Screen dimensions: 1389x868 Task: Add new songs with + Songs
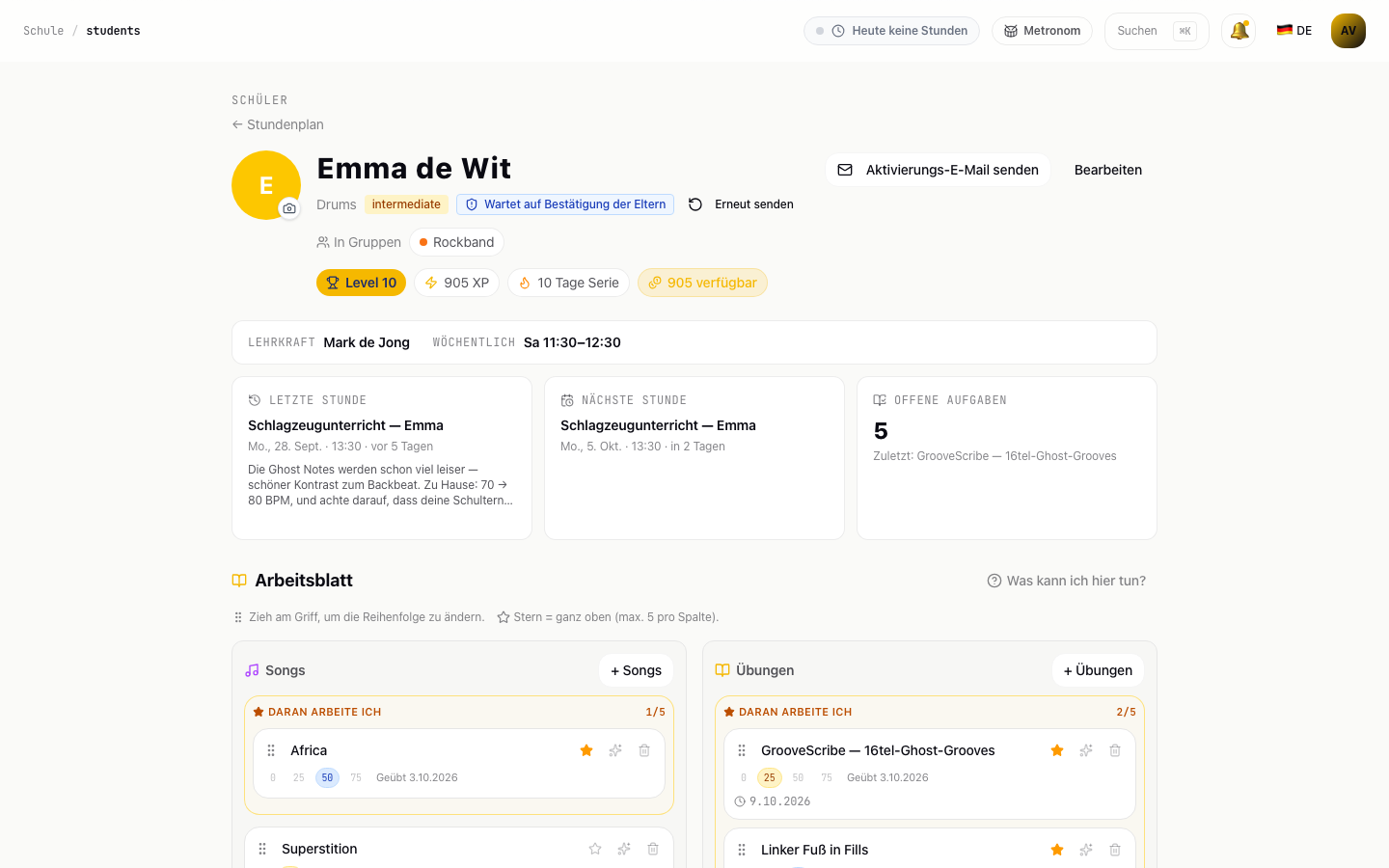pyautogui.click(x=637, y=670)
